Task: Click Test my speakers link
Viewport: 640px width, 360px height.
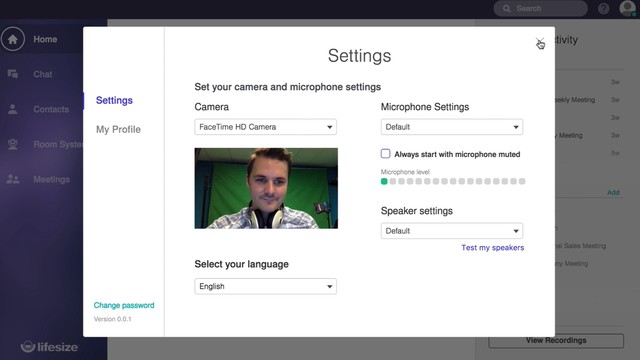Action: [493, 248]
